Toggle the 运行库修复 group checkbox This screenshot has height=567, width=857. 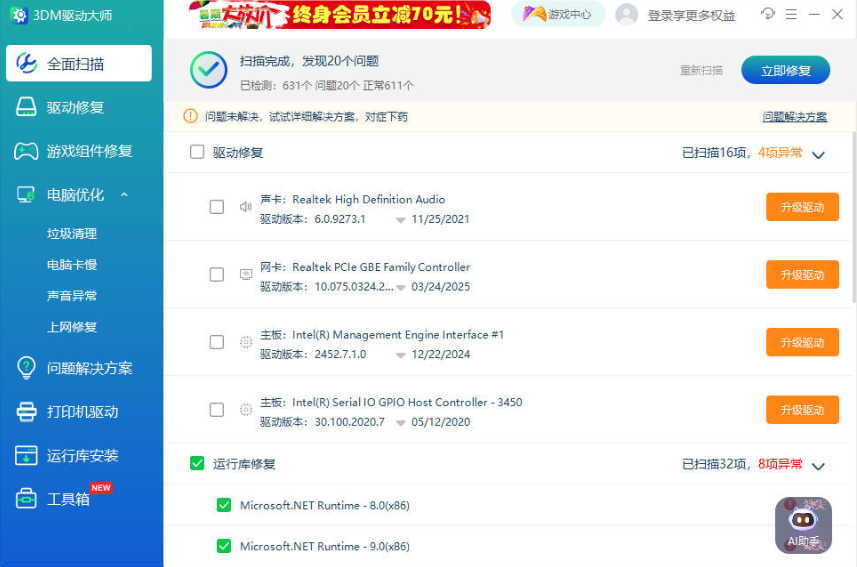[197, 463]
